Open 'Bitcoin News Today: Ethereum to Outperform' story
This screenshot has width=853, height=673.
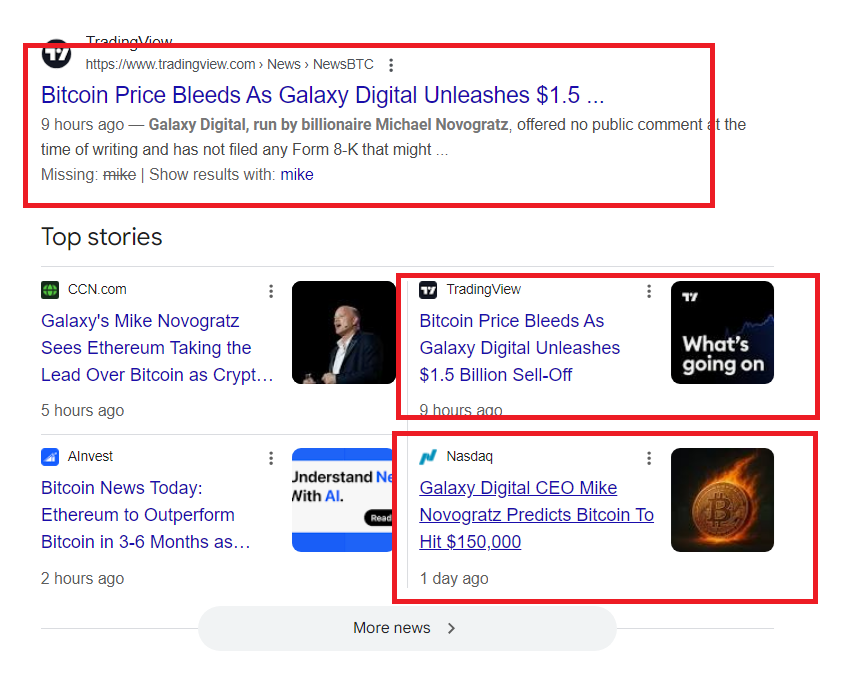click(x=146, y=515)
